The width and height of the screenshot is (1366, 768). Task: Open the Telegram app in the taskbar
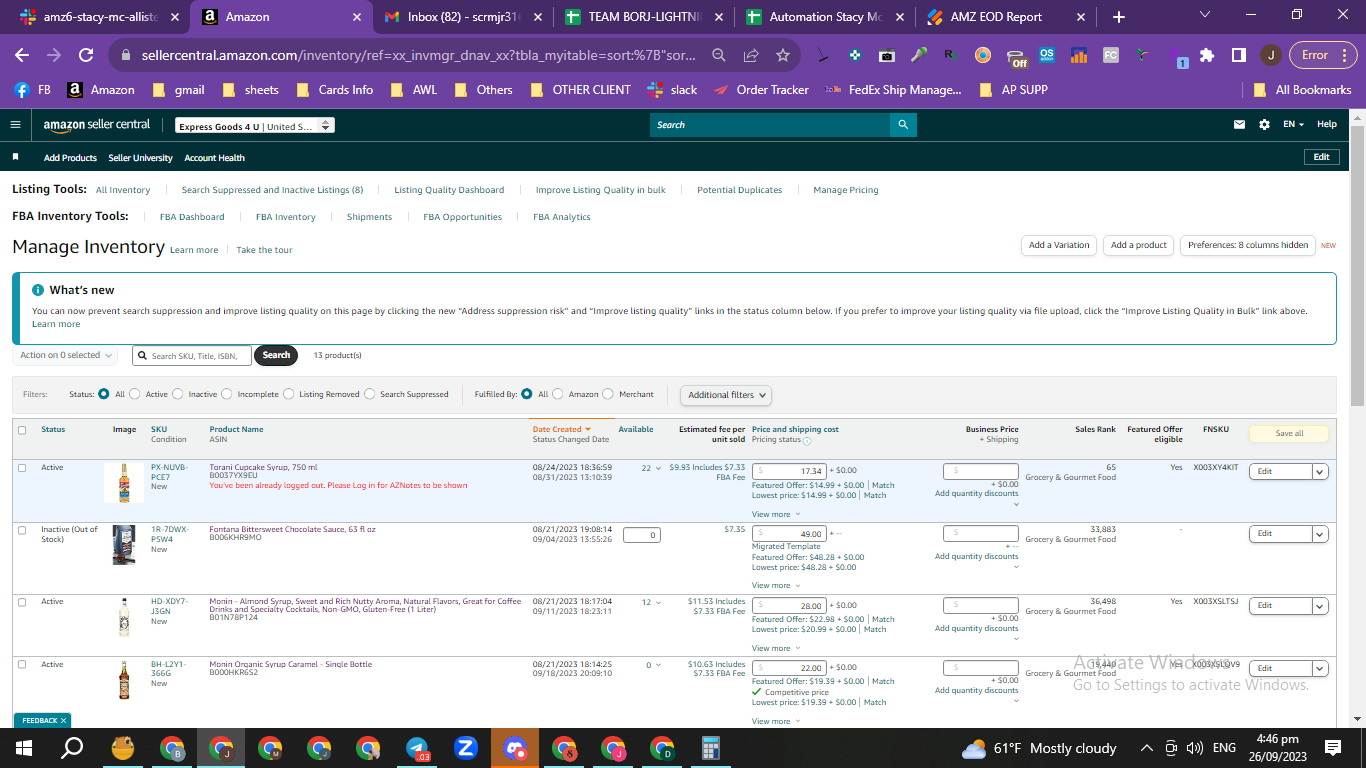(417, 748)
